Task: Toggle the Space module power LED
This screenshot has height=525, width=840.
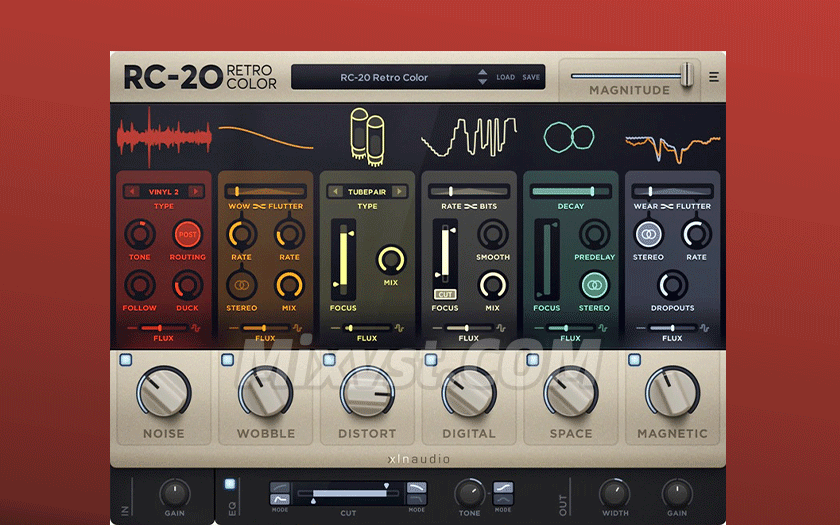Action: 532,359
